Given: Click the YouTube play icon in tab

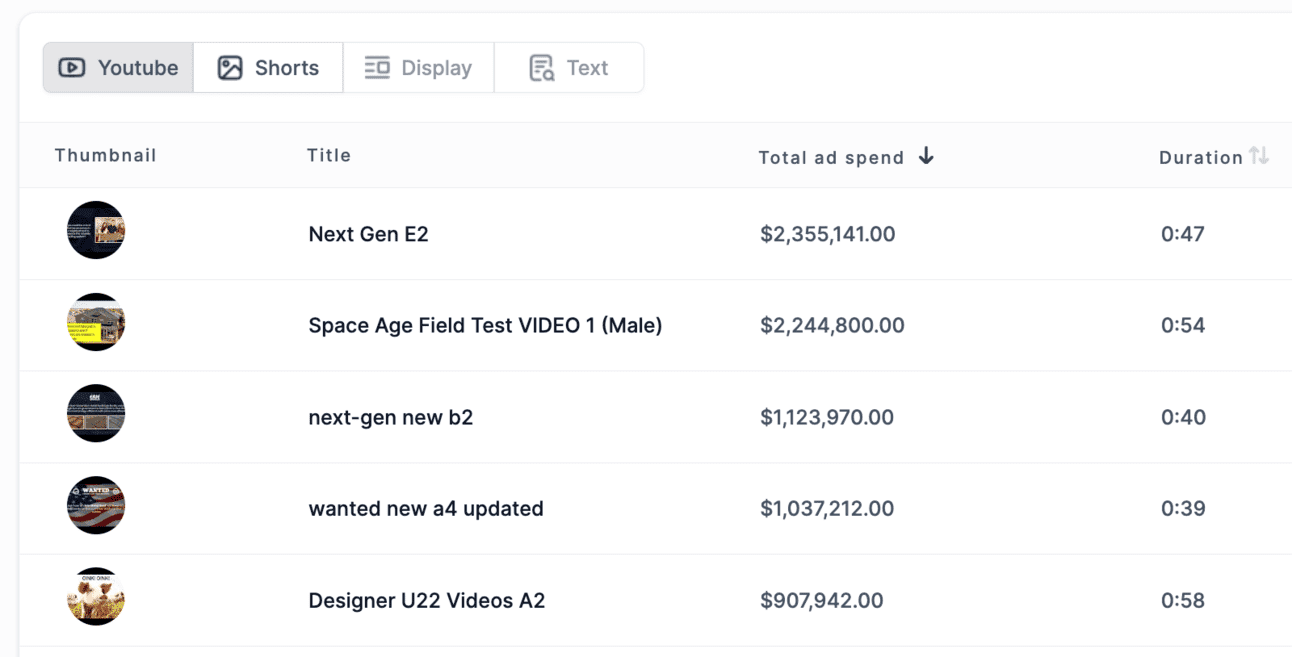Looking at the screenshot, I should pos(72,68).
